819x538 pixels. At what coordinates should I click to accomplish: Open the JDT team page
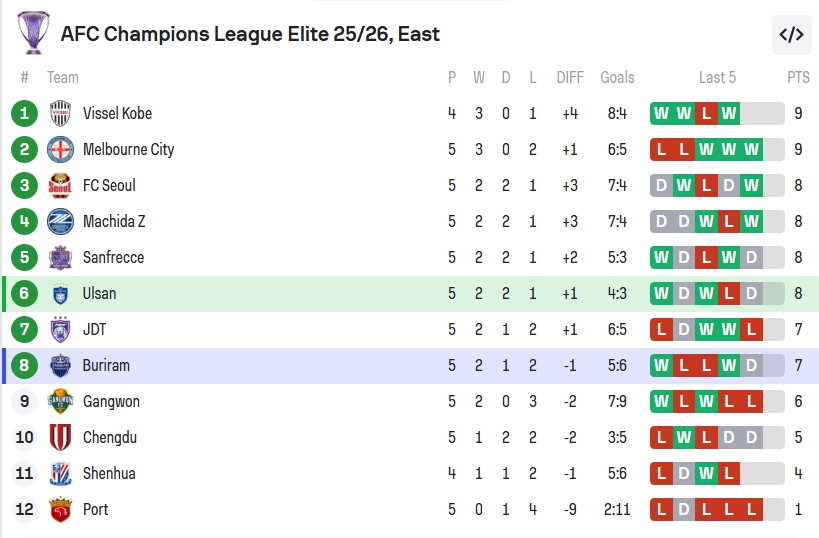[x=94, y=330]
